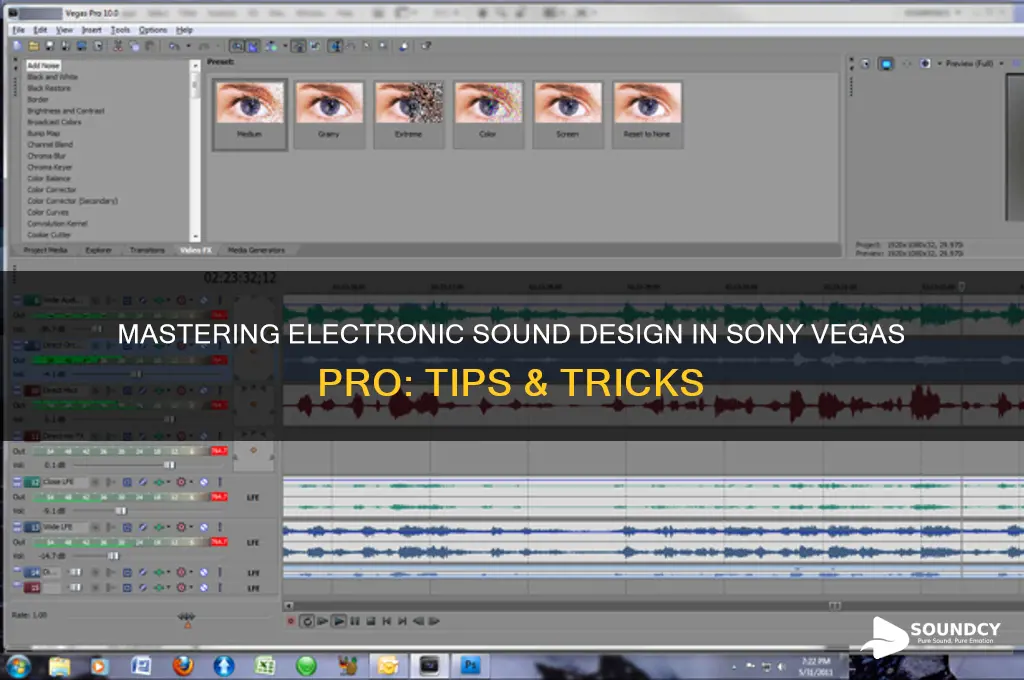Image resolution: width=1024 pixels, height=680 pixels.
Task: Save the project using floppy icon
Action: (50, 46)
